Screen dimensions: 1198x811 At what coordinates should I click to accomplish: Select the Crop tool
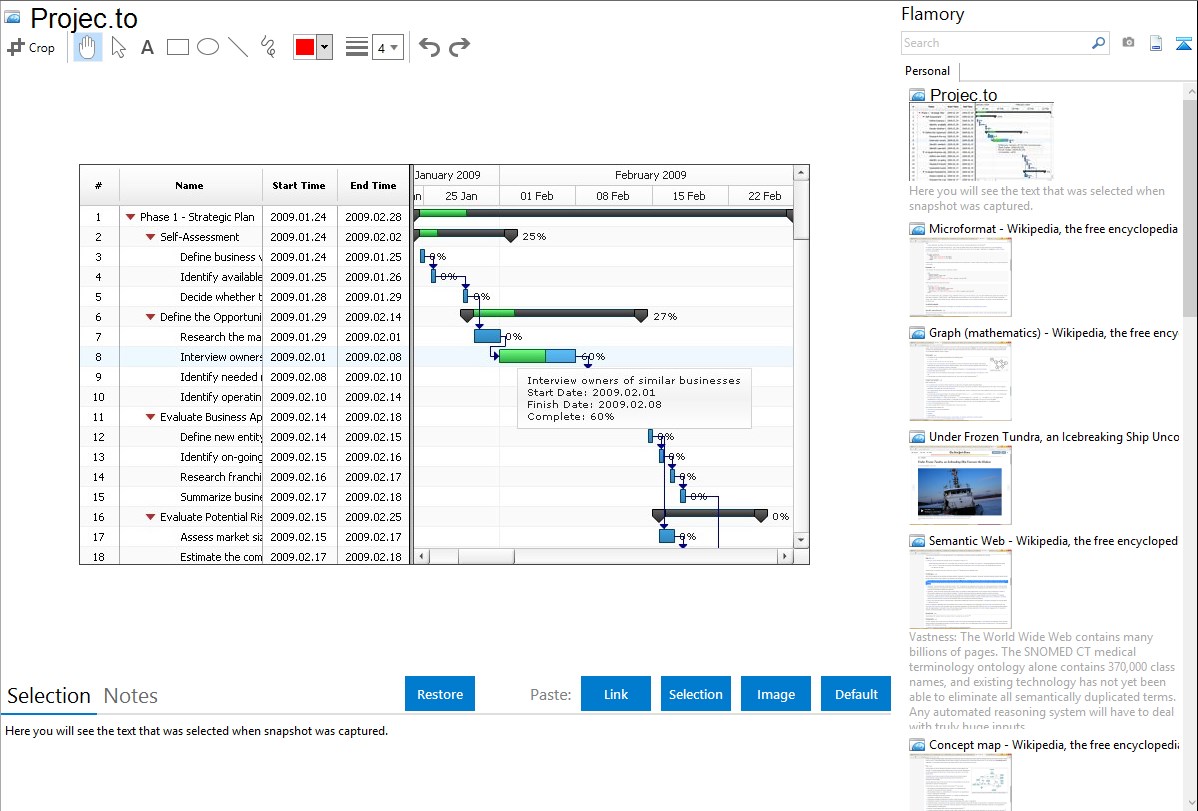click(x=31, y=47)
